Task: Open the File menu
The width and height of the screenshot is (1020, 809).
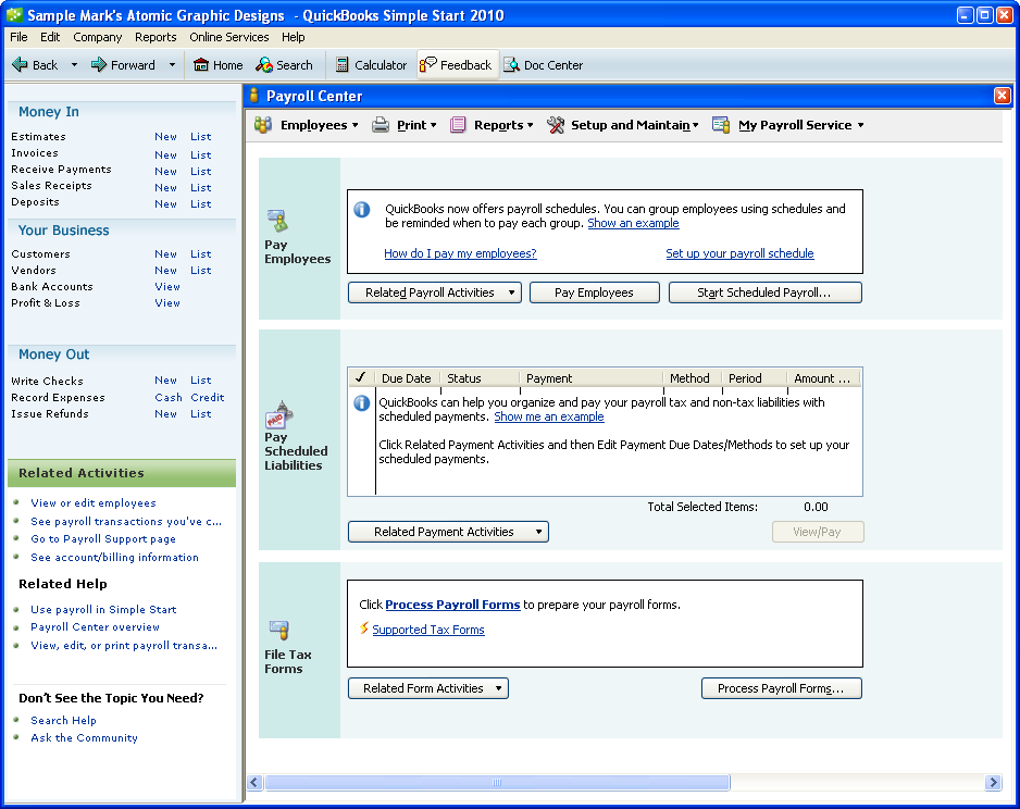Action: [x=19, y=37]
